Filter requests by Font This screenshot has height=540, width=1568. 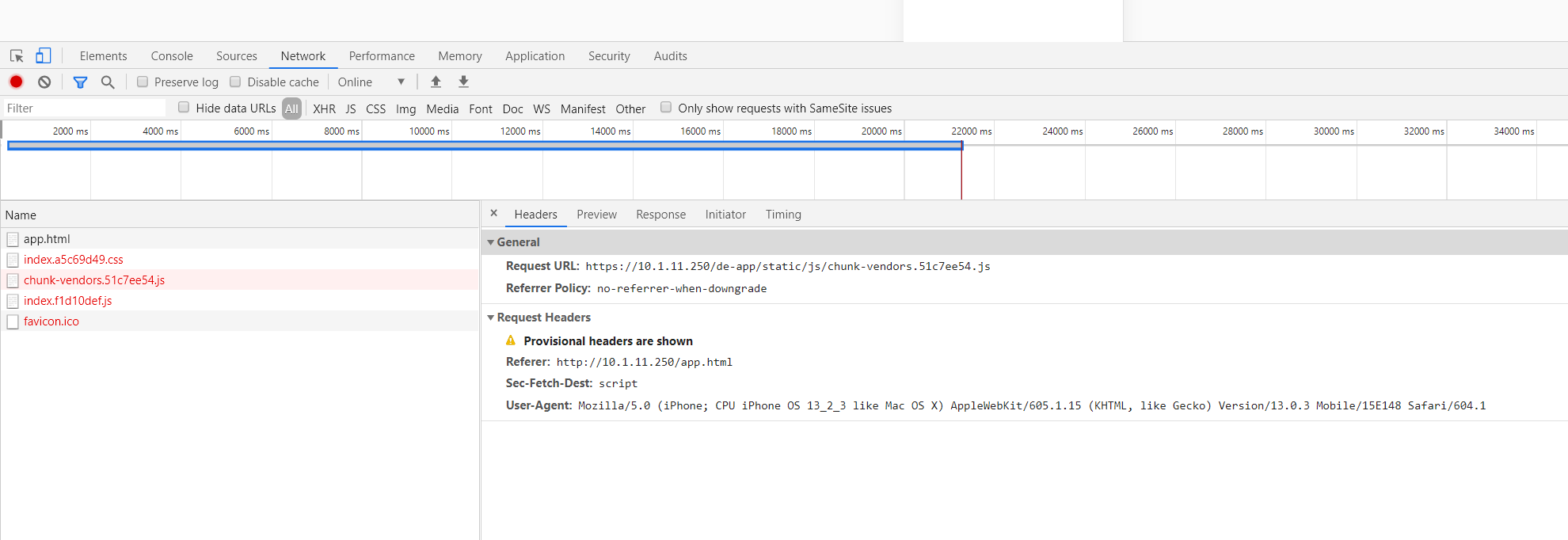[x=481, y=108]
